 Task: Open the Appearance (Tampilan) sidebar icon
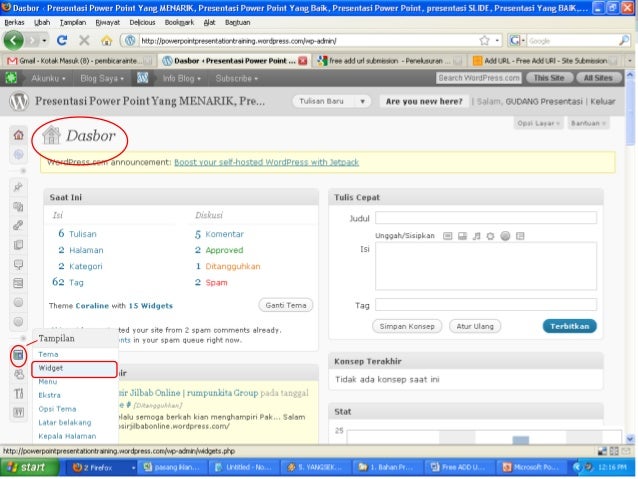(18, 355)
